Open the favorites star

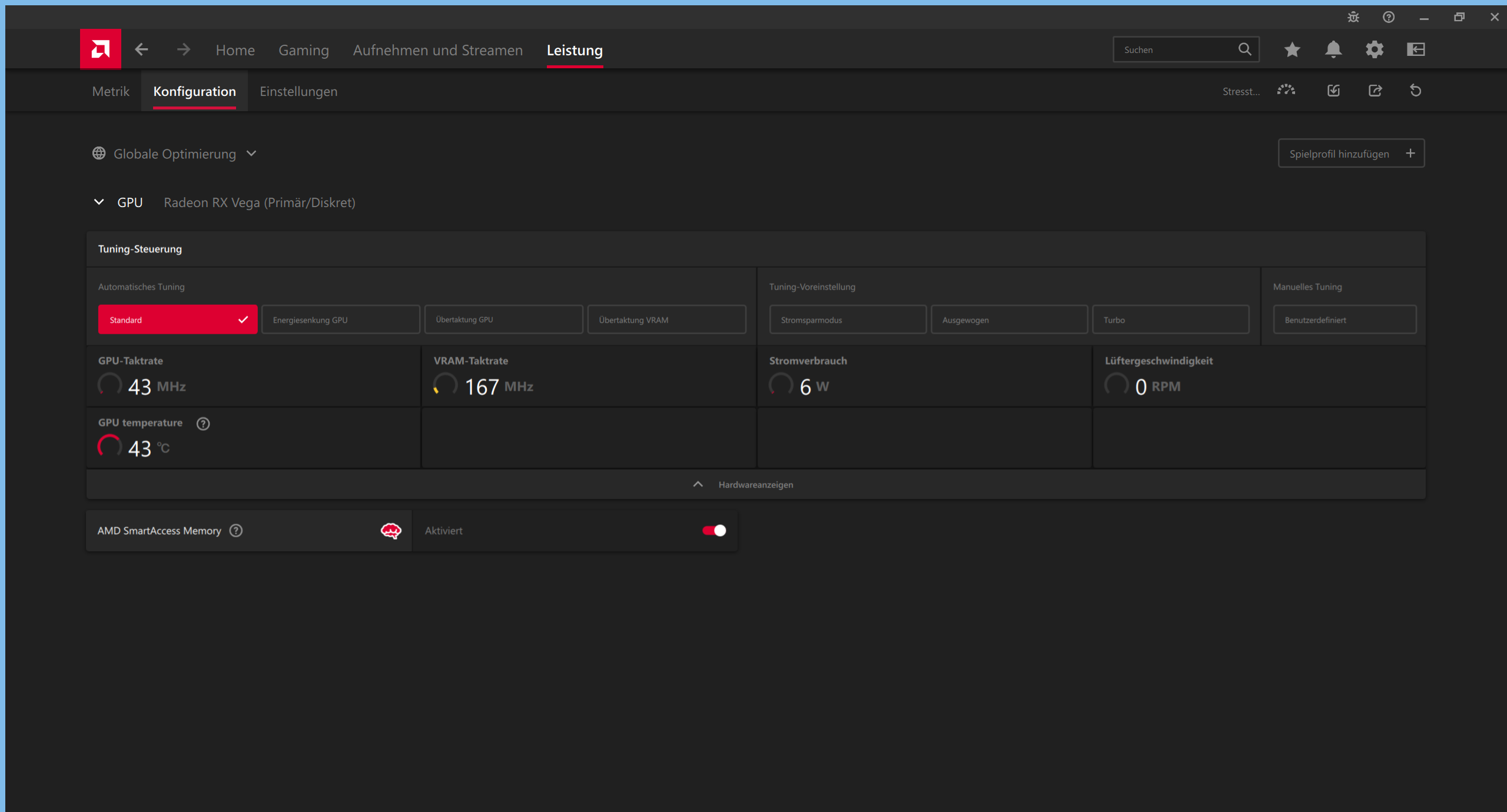click(x=1292, y=49)
